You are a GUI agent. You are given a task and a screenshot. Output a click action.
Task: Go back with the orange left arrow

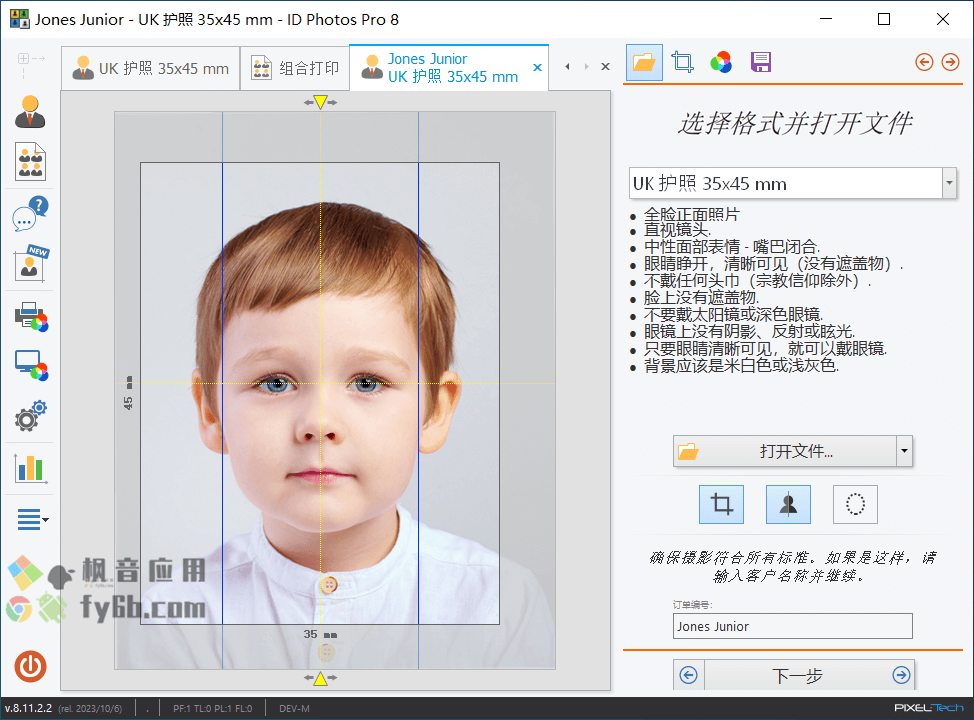[x=924, y=62]
